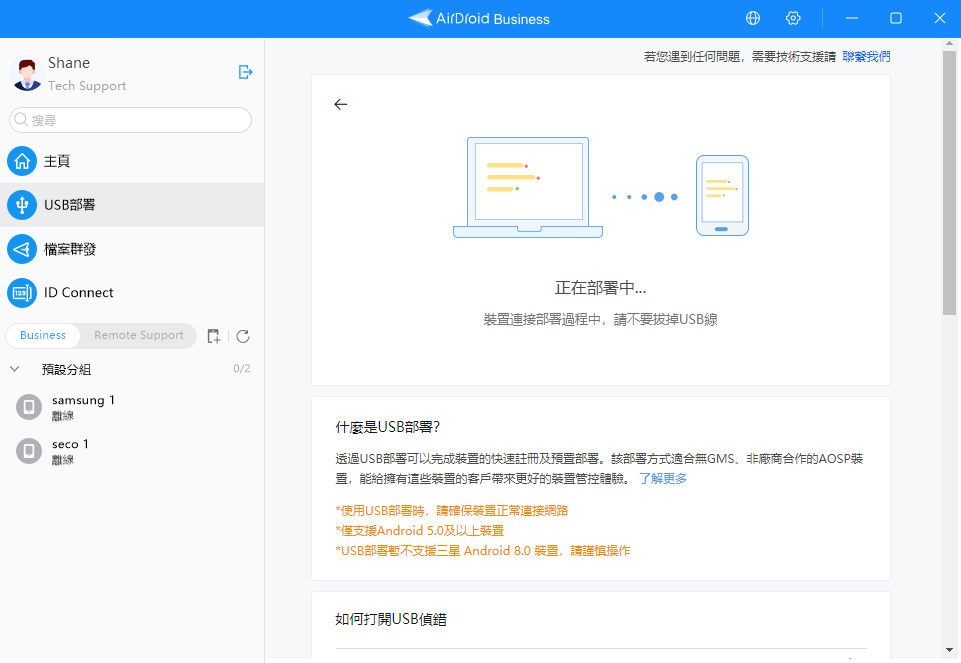Screen dimensions: 961x663
Task: Click the 如何打開USB偵錯 heading
Action: [x=390, y=619]
